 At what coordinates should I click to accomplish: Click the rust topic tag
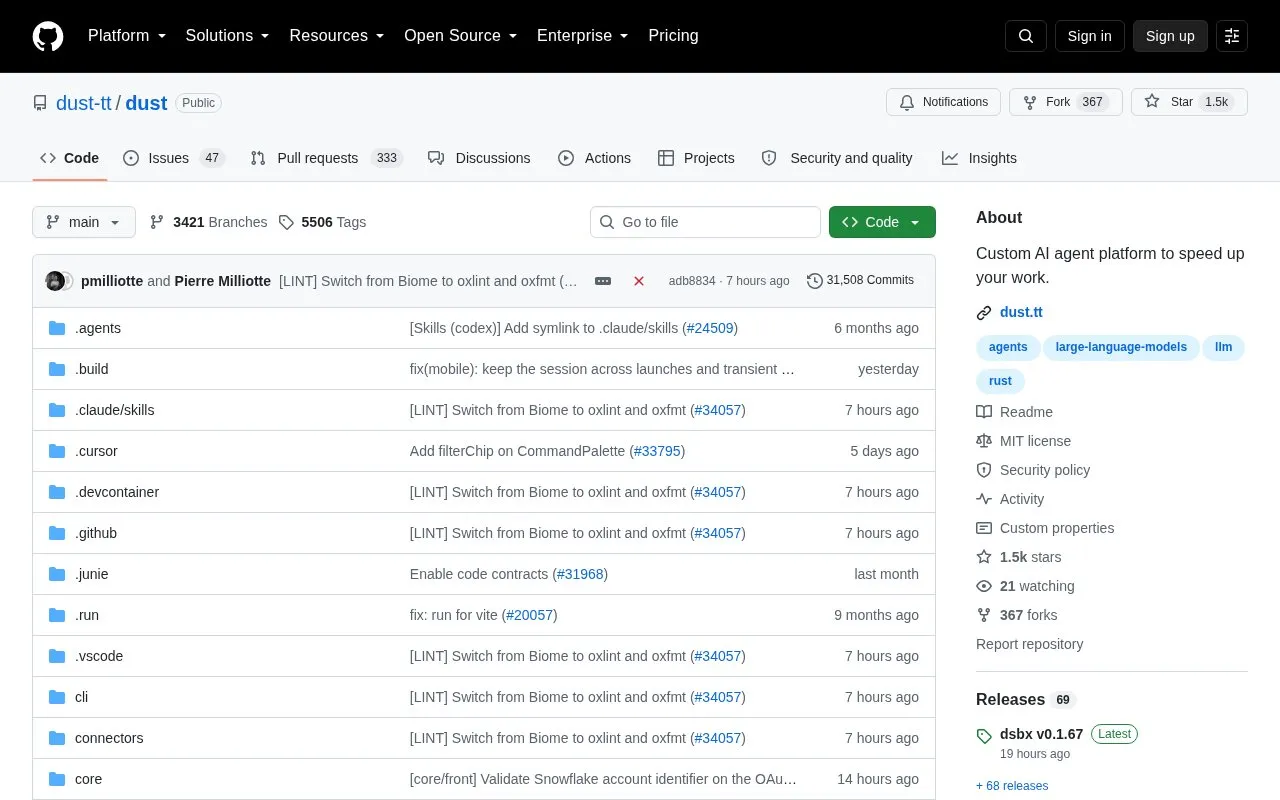[1001, 381]
